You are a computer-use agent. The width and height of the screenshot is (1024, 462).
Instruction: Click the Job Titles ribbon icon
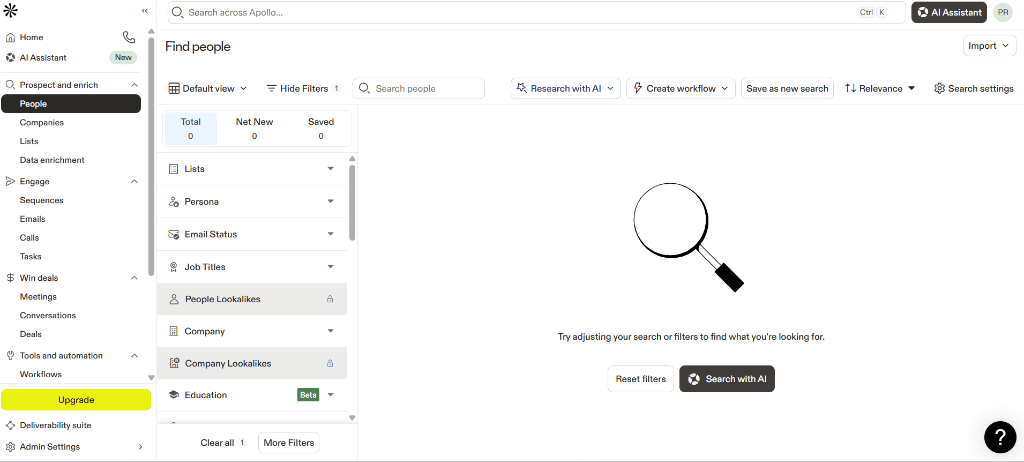(174, 267)
